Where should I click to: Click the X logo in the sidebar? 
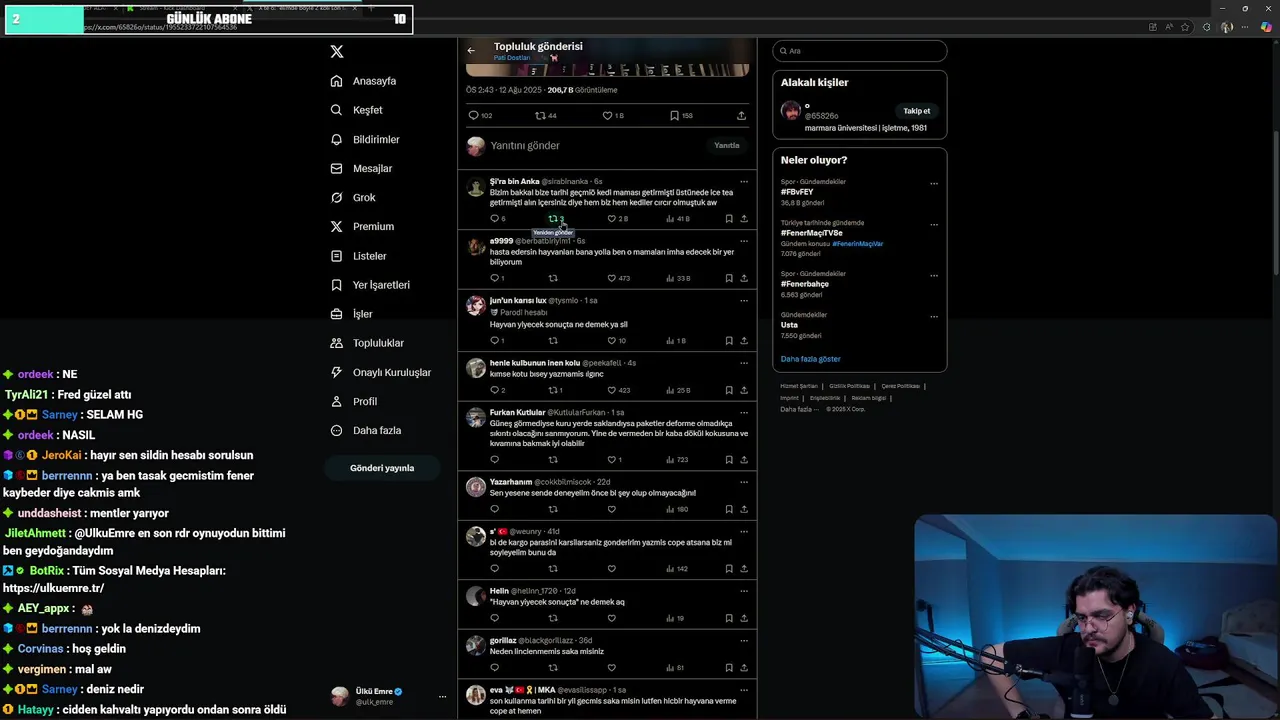[337, 51]
